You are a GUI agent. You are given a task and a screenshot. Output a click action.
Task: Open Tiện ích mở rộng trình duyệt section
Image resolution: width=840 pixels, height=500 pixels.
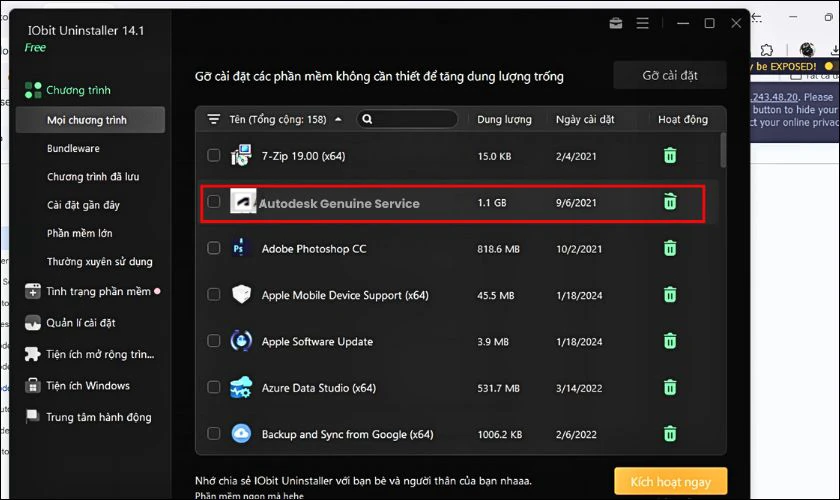point(100,354)
